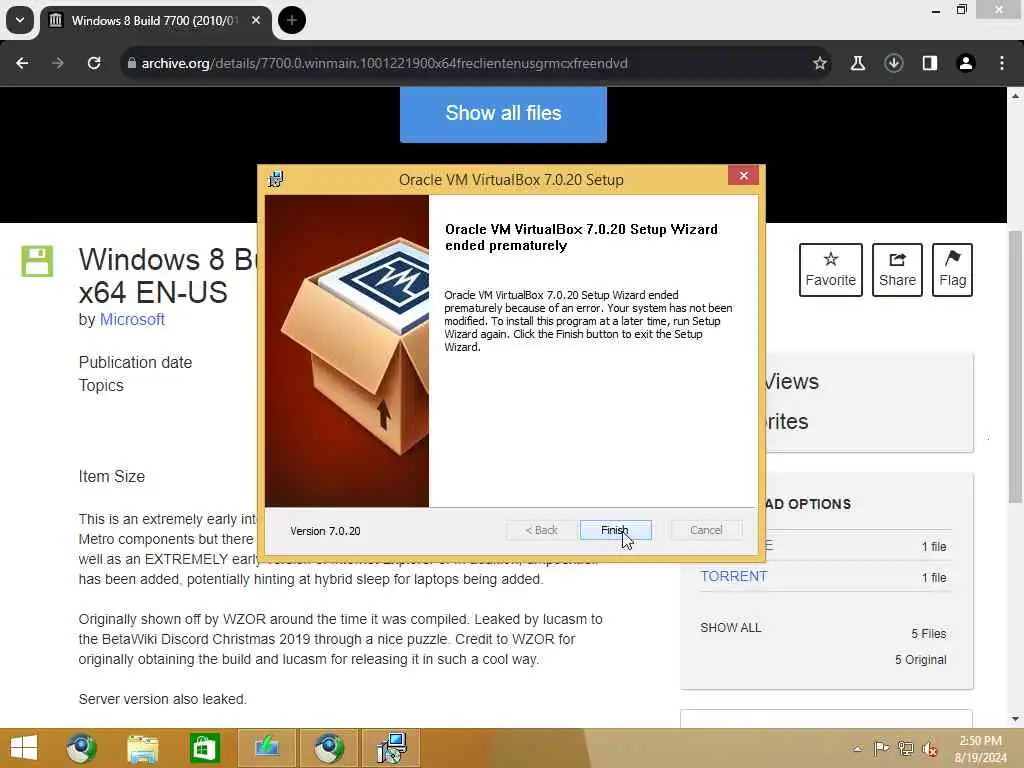Open the Microsoft author link
The height and width of the screenshot is (768, 1024).
132,319
